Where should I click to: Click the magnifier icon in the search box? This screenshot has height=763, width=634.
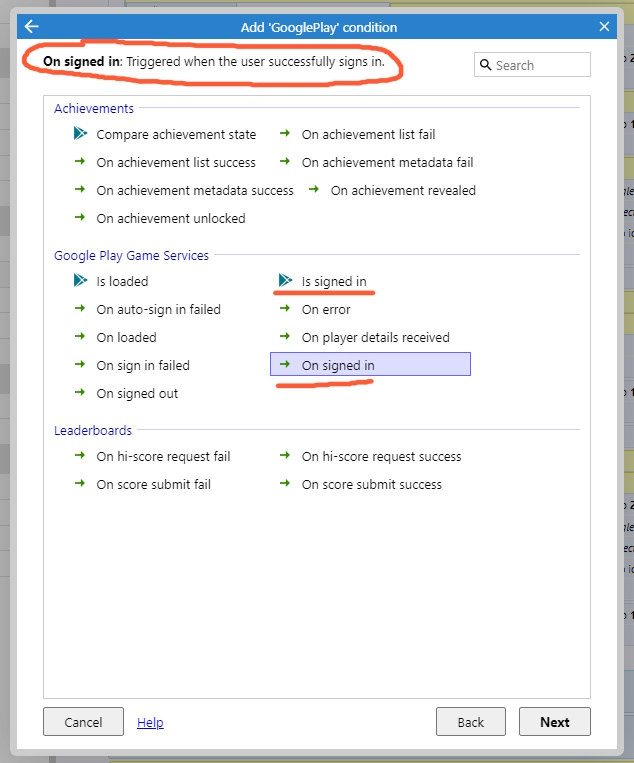tap(485, 65)
